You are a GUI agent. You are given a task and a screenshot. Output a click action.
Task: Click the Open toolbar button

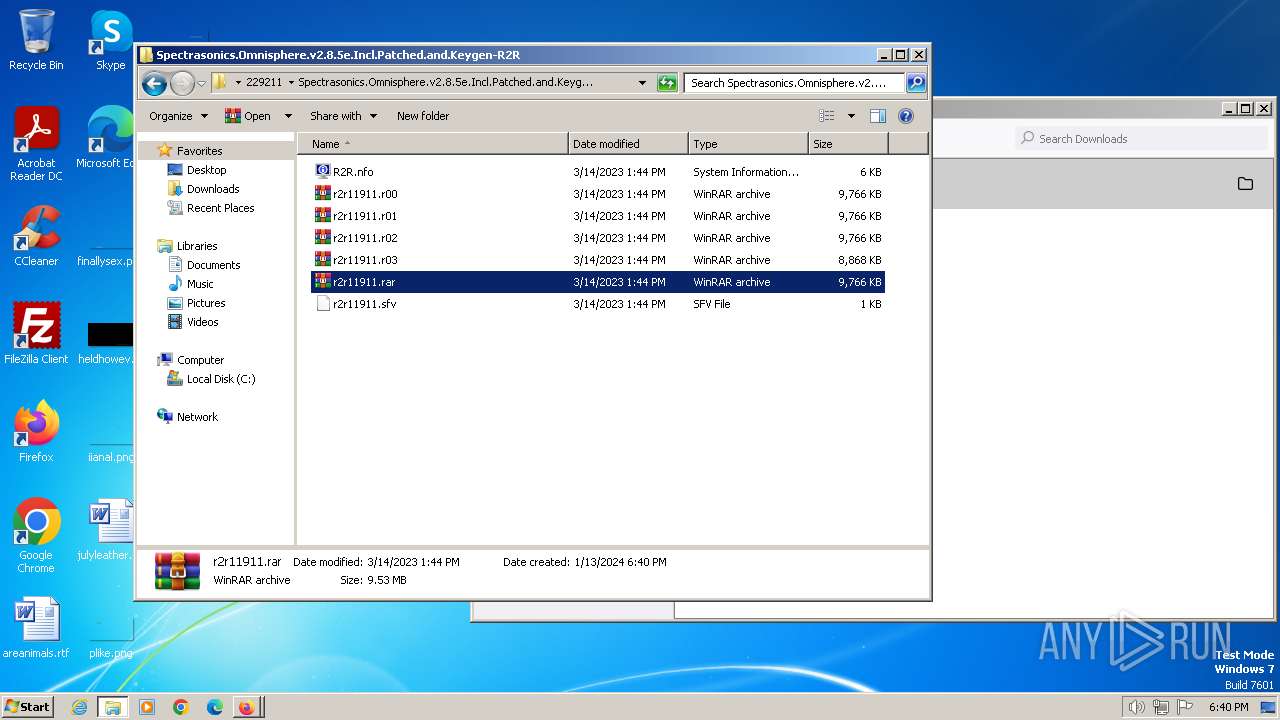click(x=248, y=116)
